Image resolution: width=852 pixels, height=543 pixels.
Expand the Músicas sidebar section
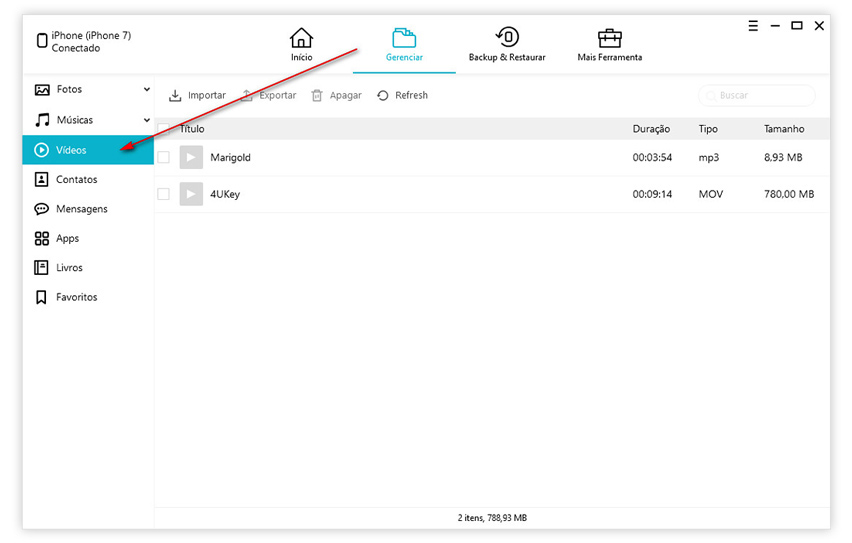click(x=147, y=120)
